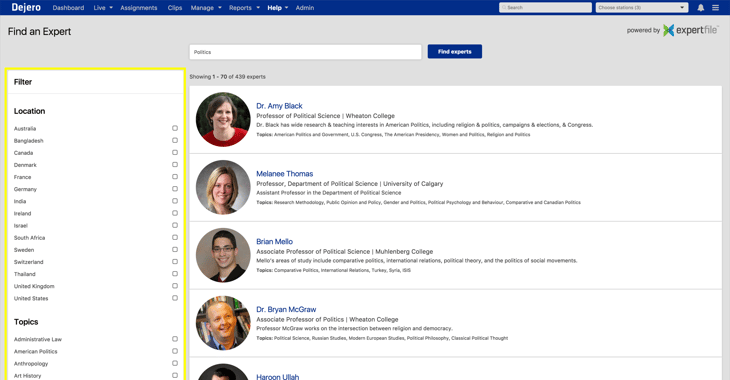The height and width of the screenshot is (380, 730).
Task: Check the Canada location filter
Action: [x=175, y=152]
